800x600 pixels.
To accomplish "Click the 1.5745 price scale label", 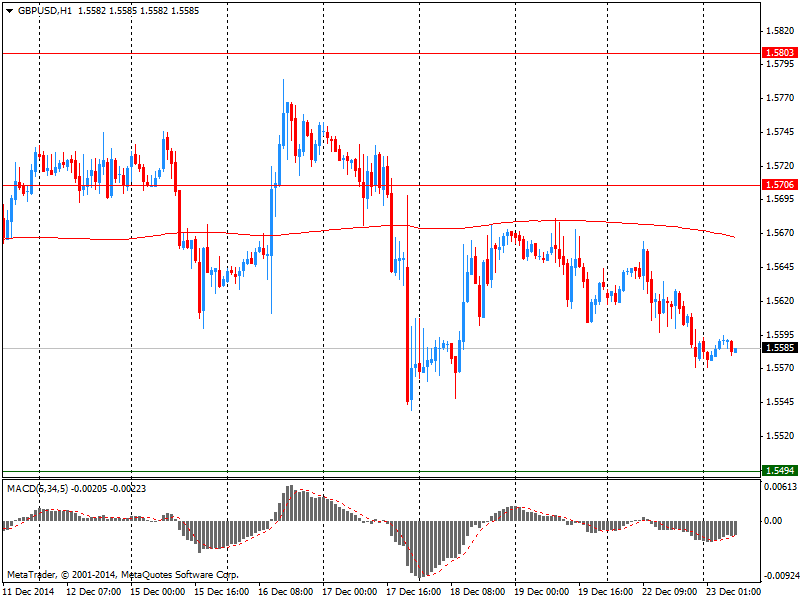I will (x=780, y=132).
